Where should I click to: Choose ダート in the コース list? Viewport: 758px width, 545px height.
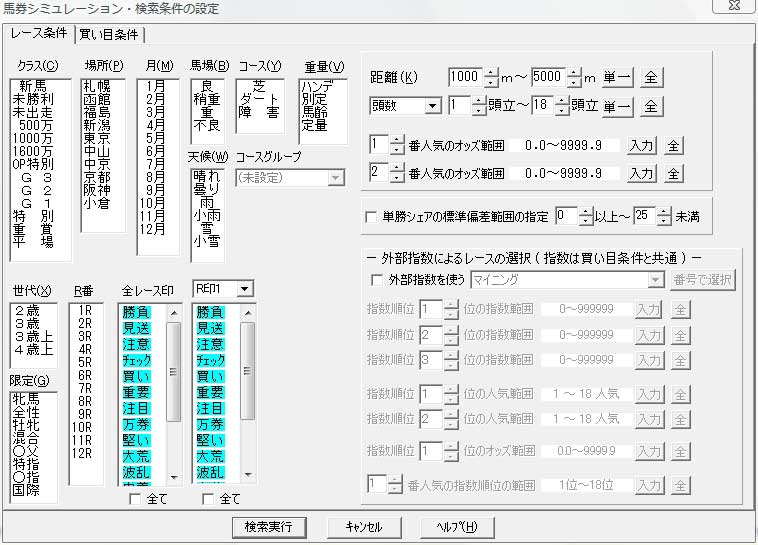click(x=258, y=99)
